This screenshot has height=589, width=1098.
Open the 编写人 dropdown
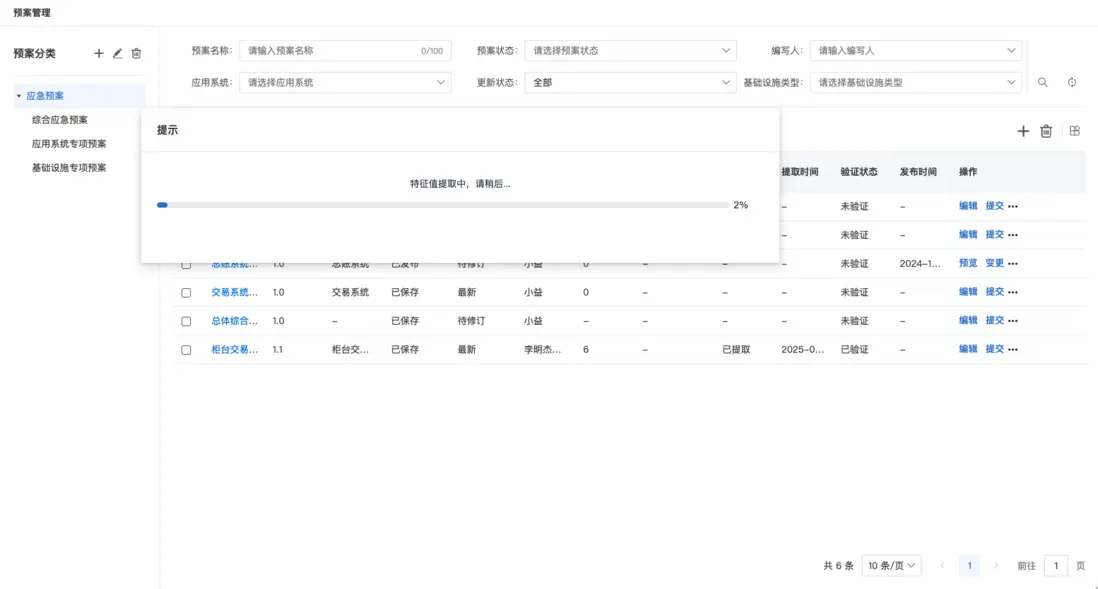pyautogui.click(x=915, y=50)
